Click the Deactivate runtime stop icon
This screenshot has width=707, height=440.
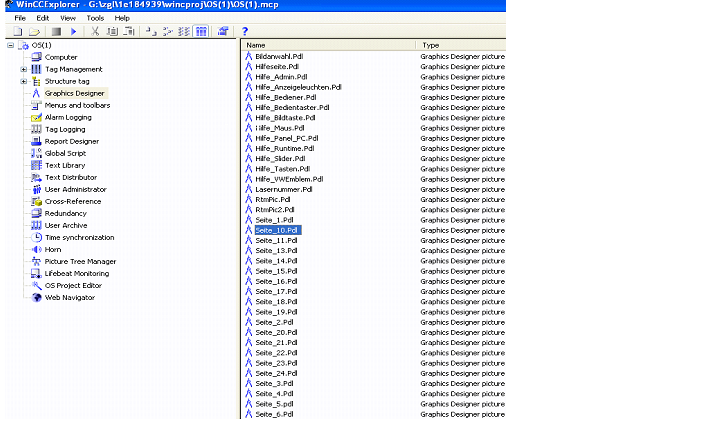(x=57, y=32)
